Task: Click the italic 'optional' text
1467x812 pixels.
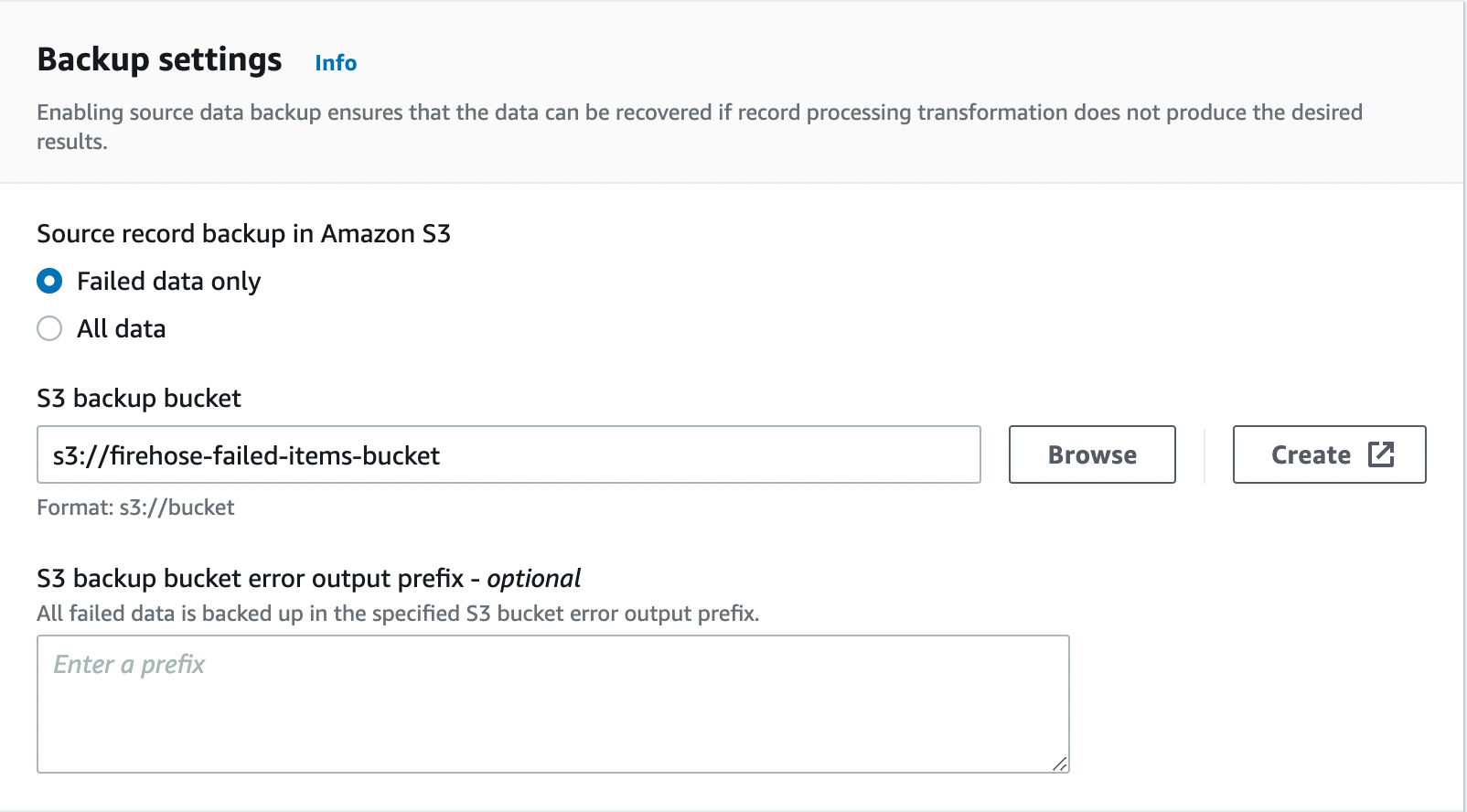Action: click(x=533, y=578)
